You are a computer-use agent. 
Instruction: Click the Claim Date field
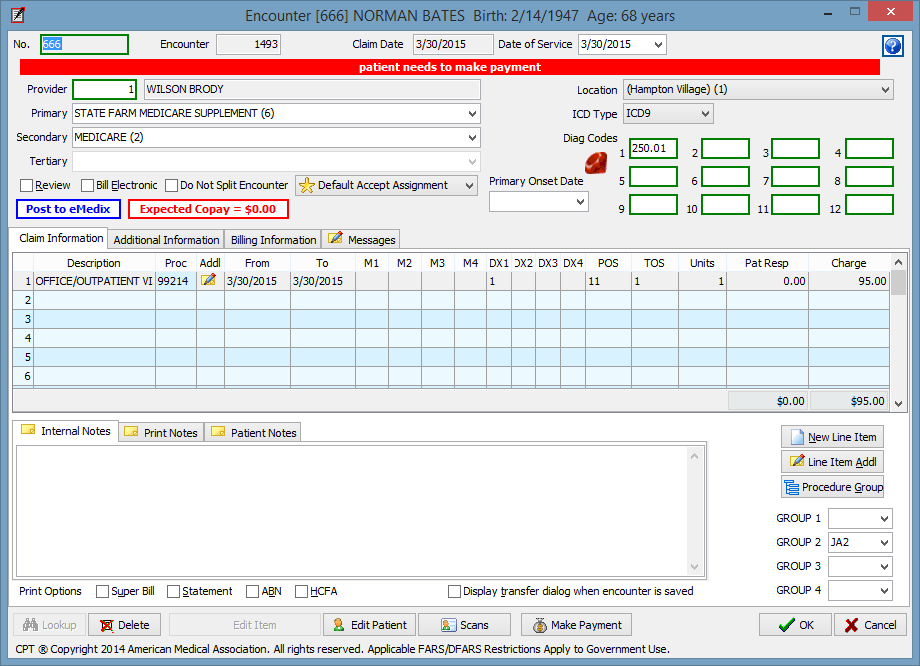[x=453, y=45]
